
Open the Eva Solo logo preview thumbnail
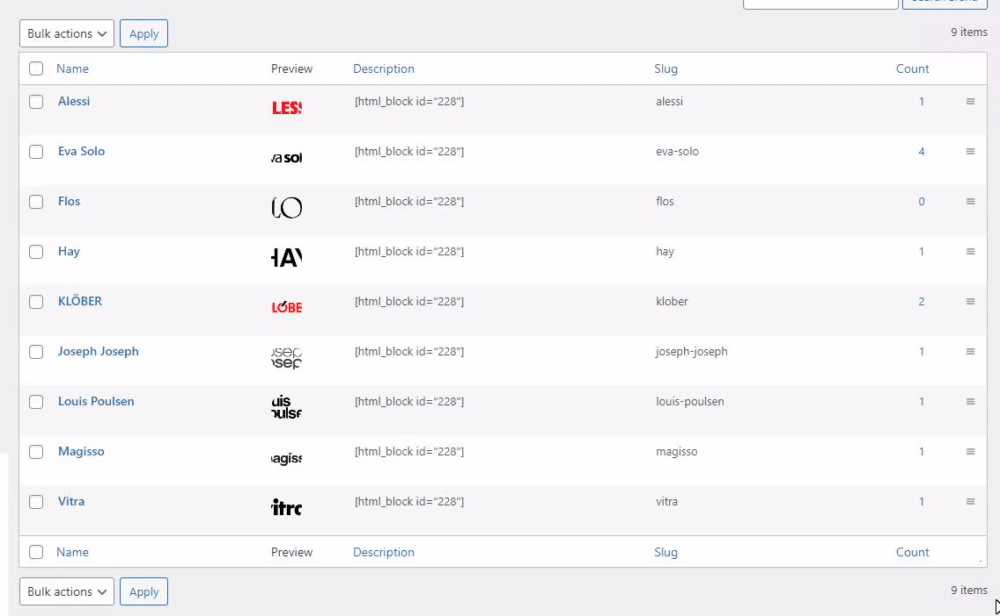(x=286, y=158)
